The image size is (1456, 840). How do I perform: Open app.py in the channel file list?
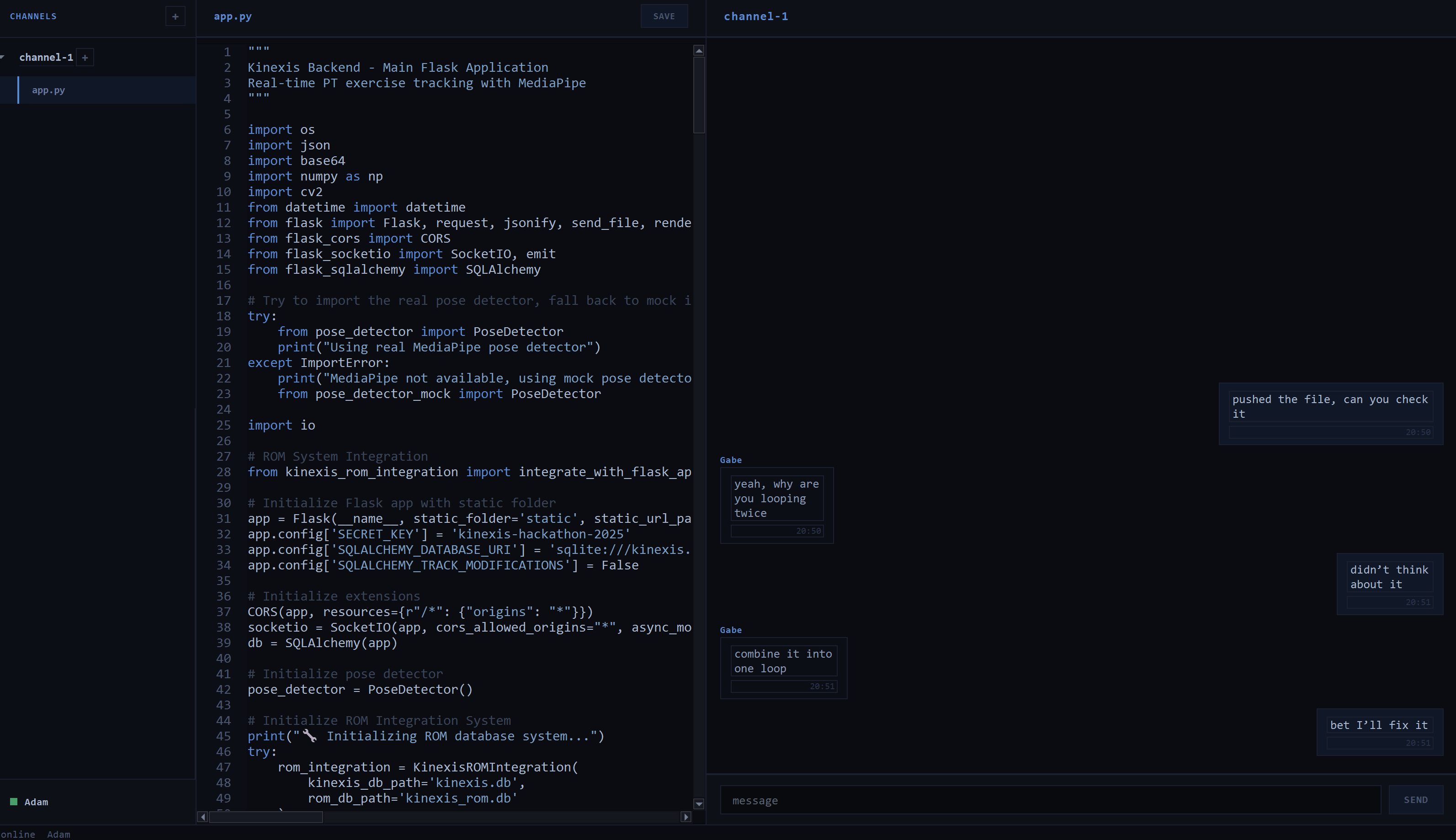coord(48,90)
